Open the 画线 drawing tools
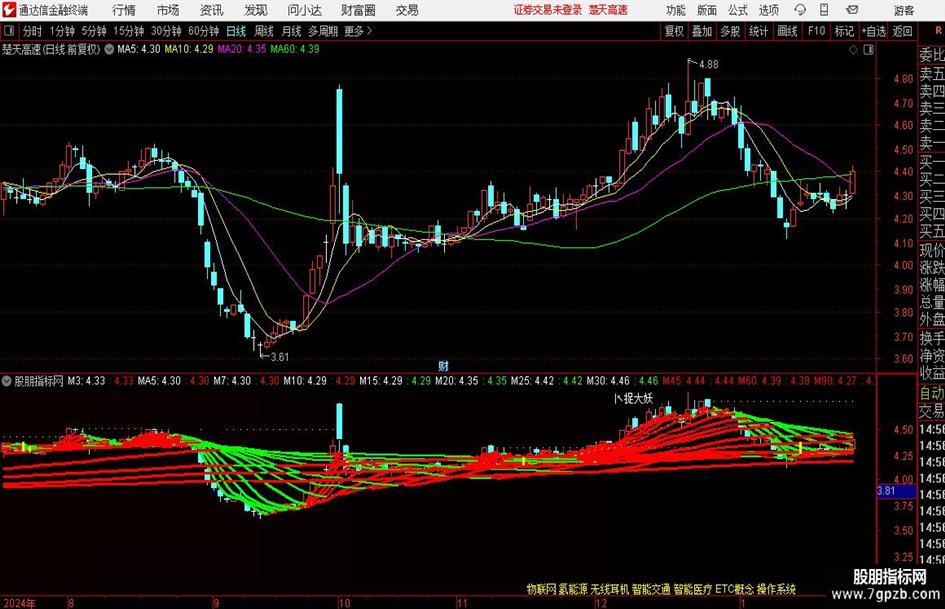This screenshot has width=945, height=609. click(x=787, y=31)
